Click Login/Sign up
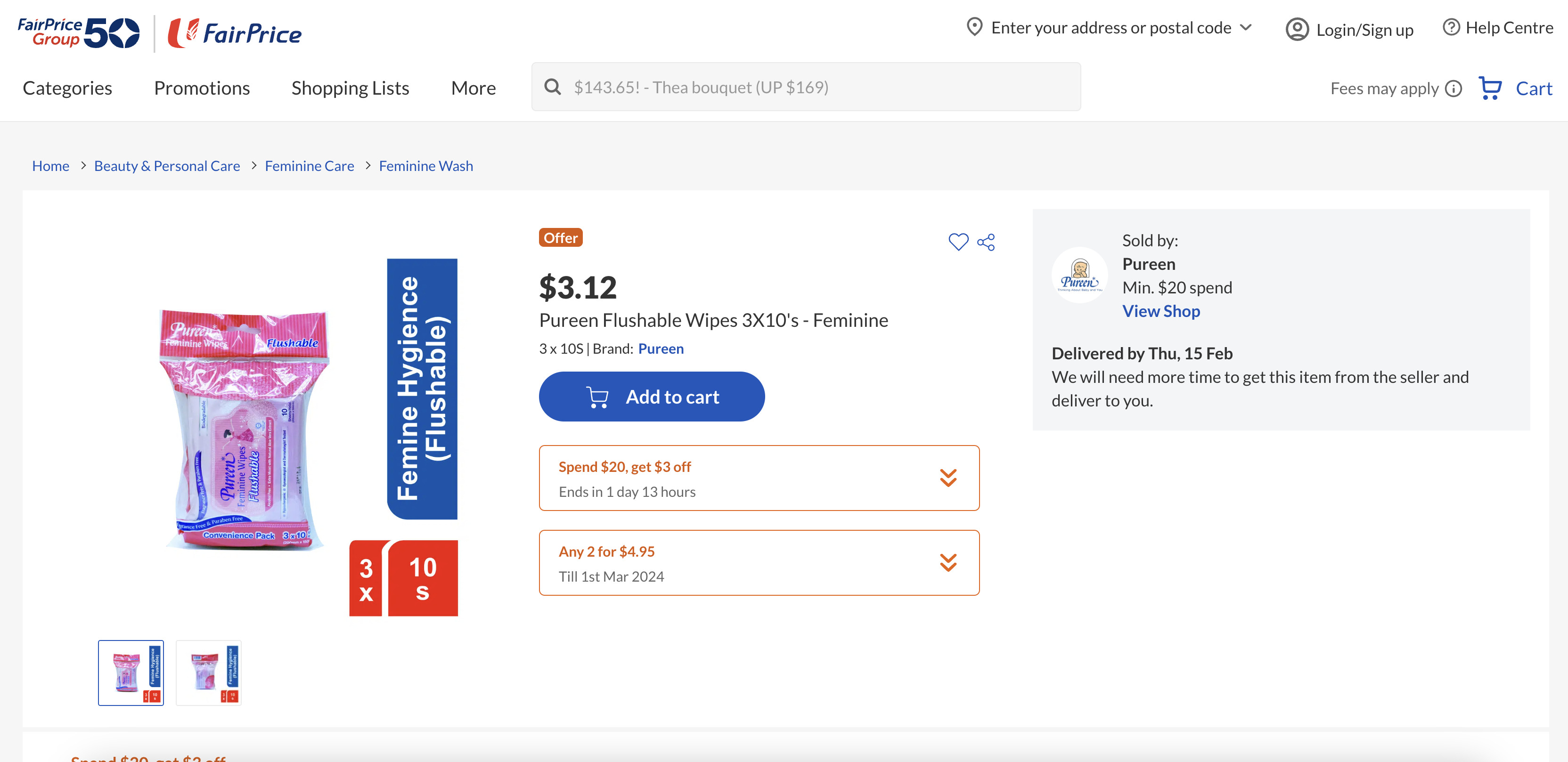 [1364, 30]
